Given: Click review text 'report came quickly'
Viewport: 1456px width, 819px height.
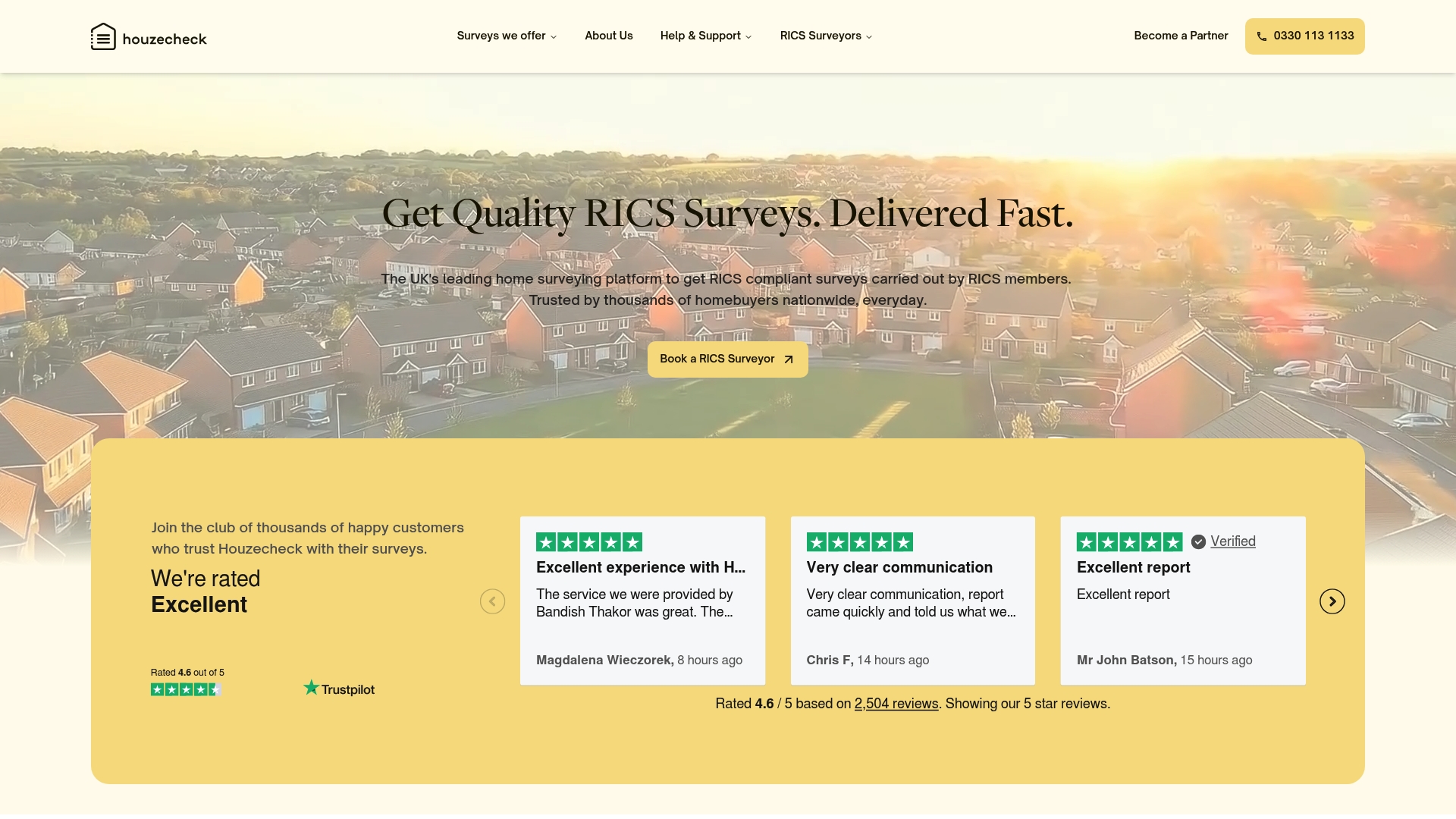Looking at the screenshot, I should coord(911,603).
